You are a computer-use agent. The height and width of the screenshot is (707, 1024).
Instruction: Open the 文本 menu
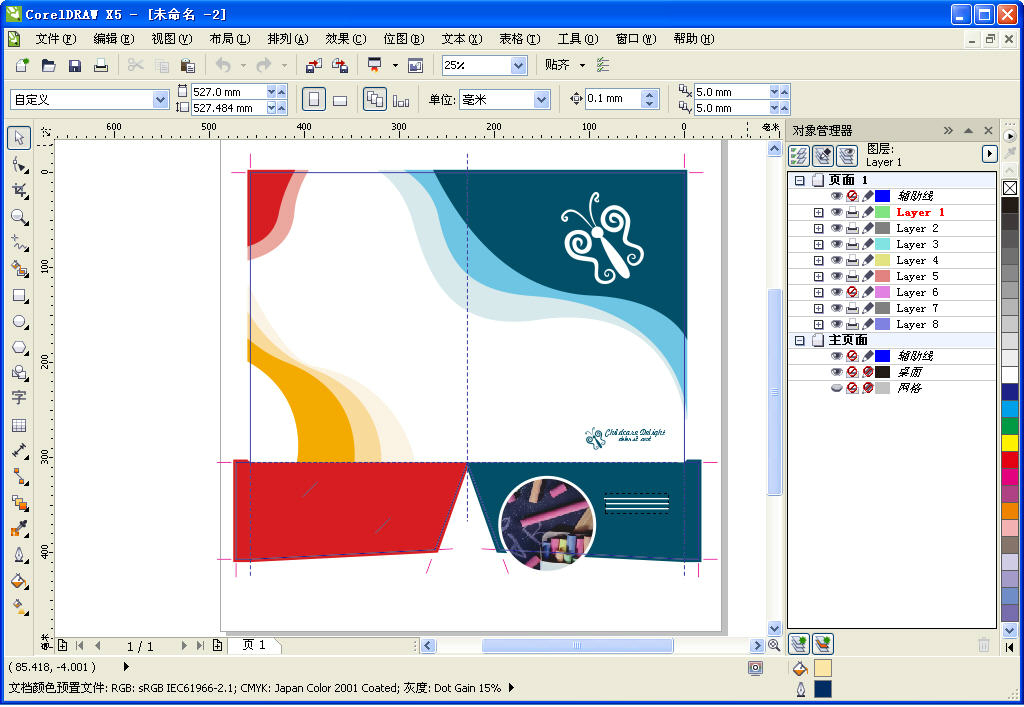pyautogui.click(x=460, y=38)
